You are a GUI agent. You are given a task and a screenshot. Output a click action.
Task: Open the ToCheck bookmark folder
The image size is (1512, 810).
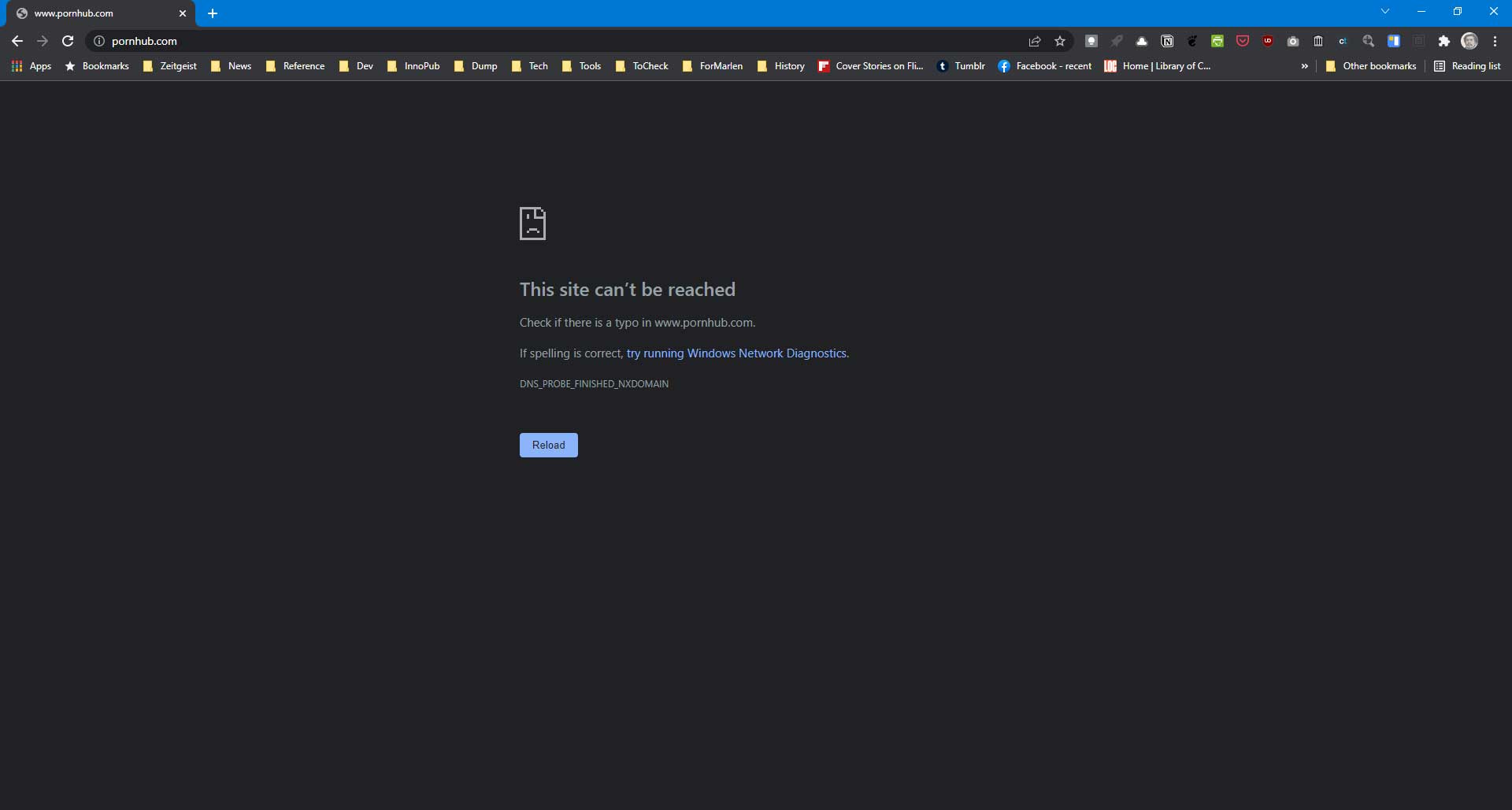click(642, 66)
